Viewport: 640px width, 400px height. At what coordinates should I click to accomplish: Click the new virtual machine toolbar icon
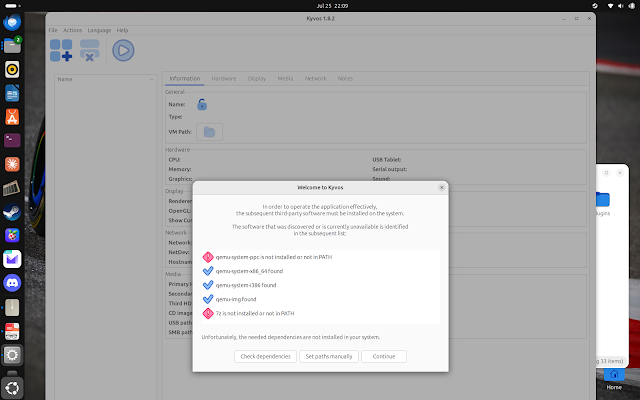click(61, 50)
